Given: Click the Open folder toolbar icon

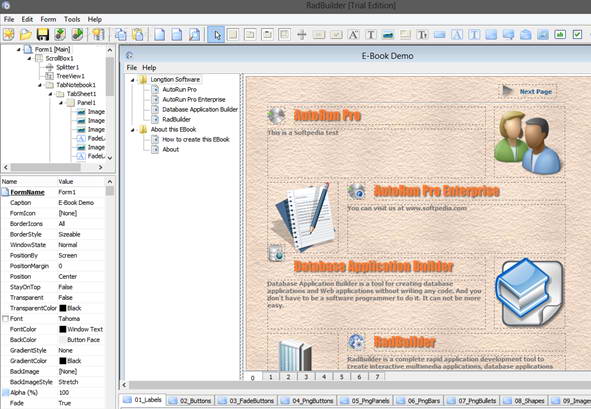Looking at the screenshot, I should coord(26,35).
